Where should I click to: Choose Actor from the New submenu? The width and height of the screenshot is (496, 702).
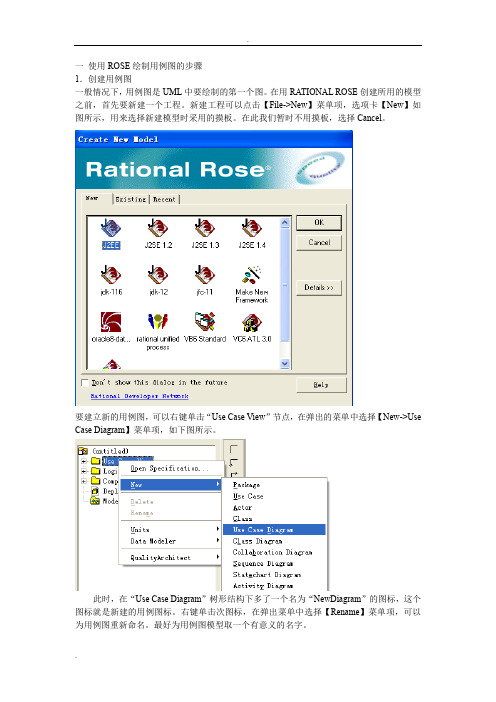tap(274, 507)
